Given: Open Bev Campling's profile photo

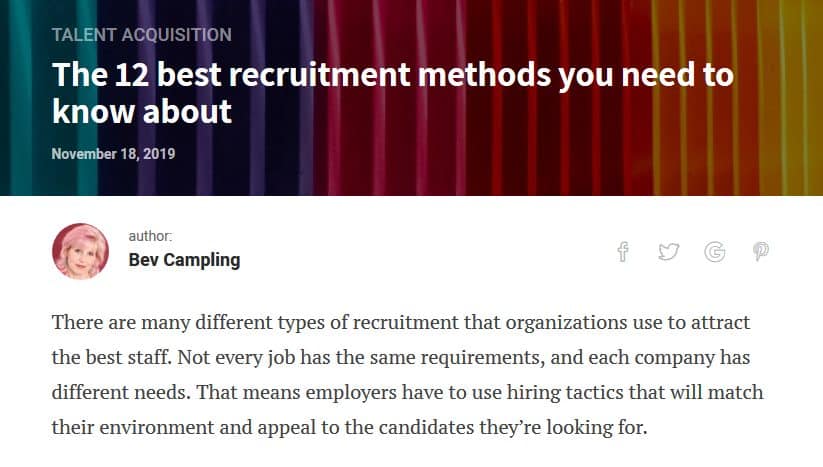Looking at the screenshot, I should tap(80, 251).
